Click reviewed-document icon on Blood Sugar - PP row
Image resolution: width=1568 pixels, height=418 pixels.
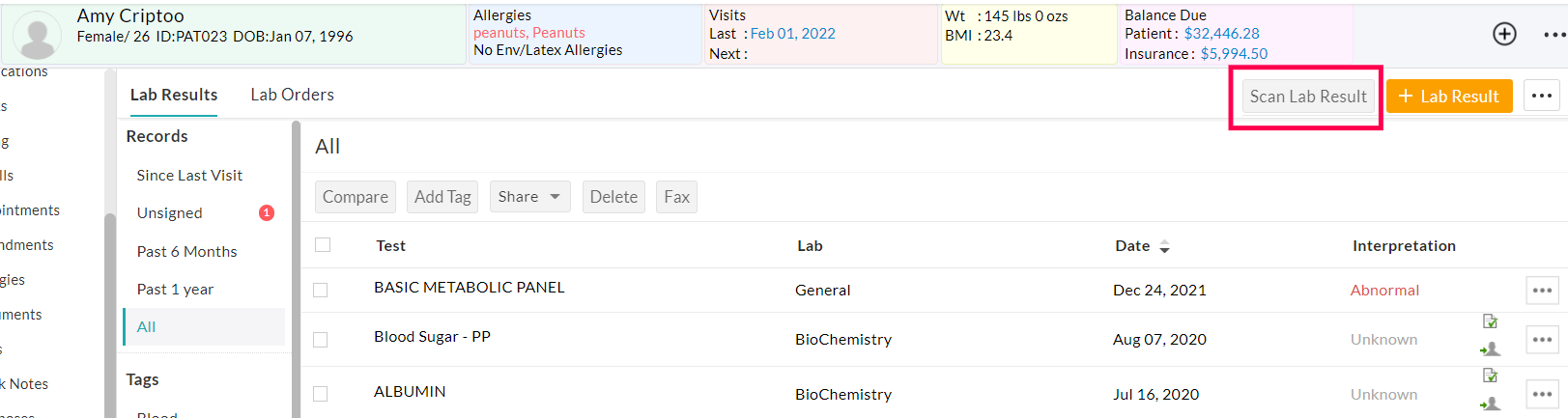1490,321
